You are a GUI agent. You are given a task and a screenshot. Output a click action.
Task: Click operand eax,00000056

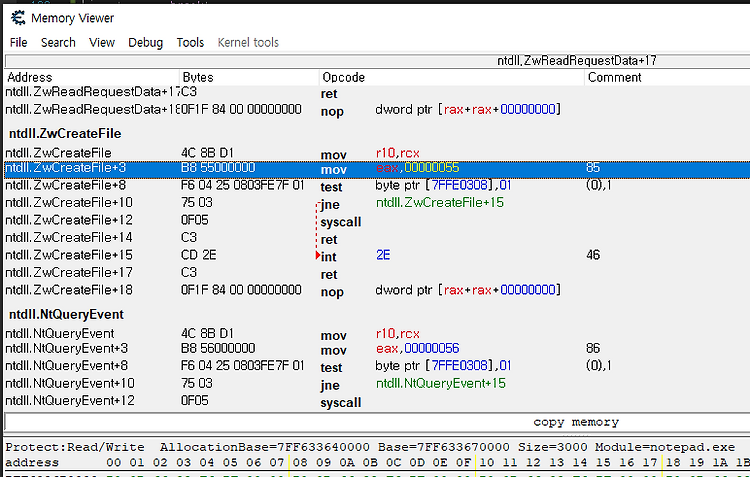[418, 349]
